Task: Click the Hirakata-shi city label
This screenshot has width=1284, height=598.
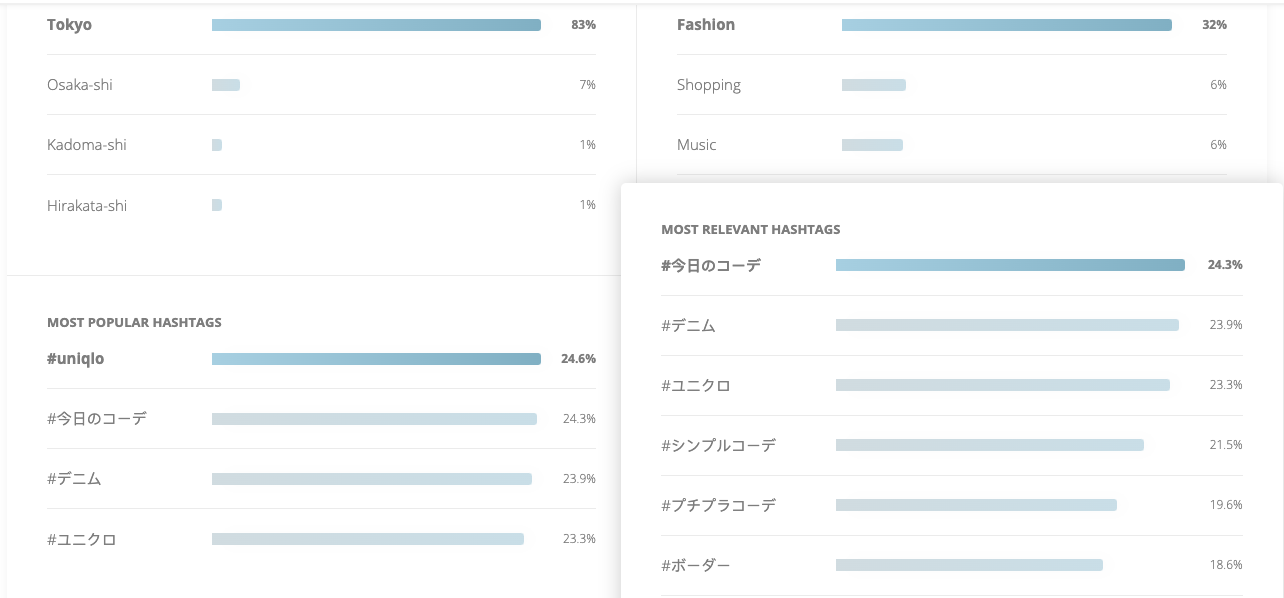Action: pos(87,206)
